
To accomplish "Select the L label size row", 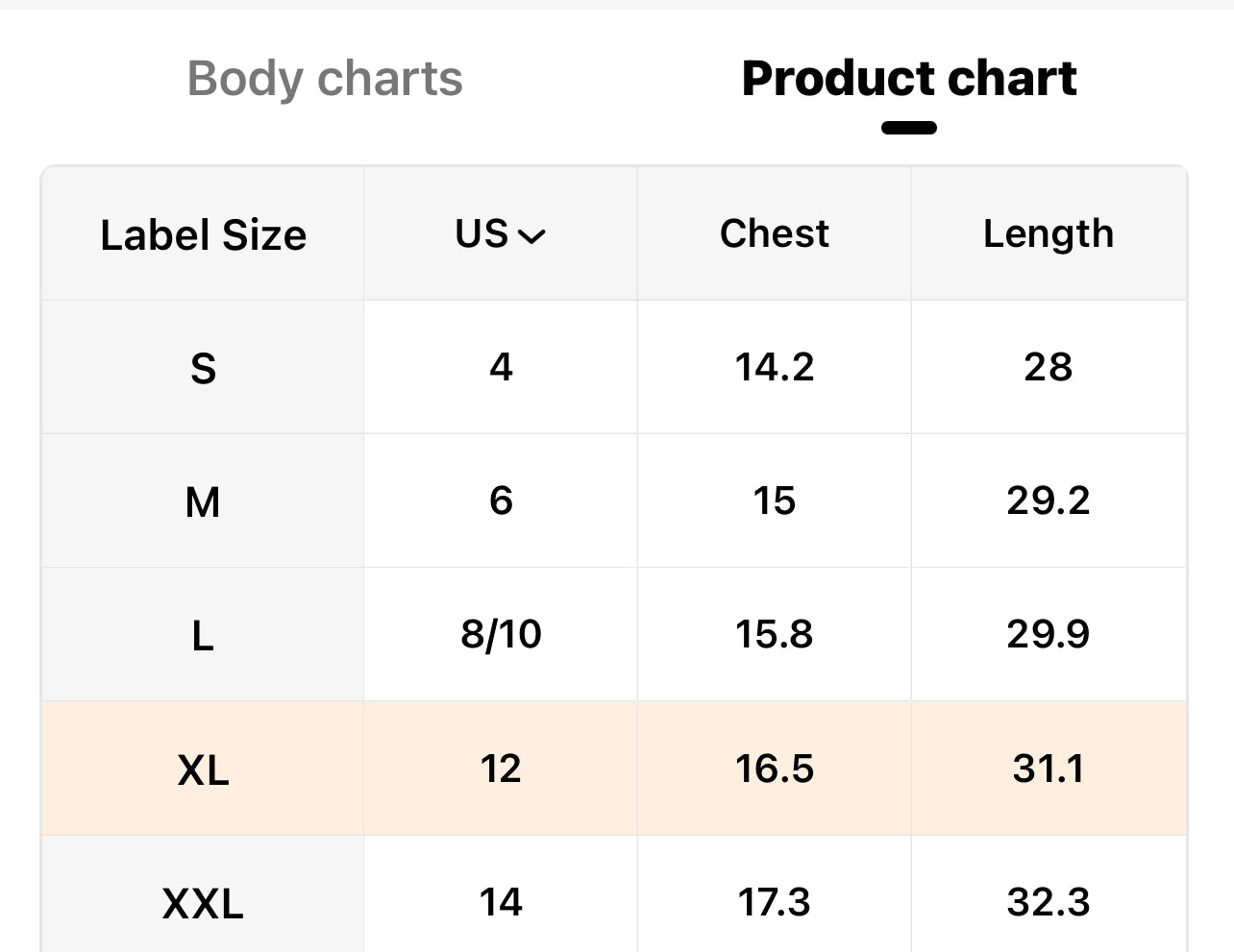I will [x=203, y=635].
